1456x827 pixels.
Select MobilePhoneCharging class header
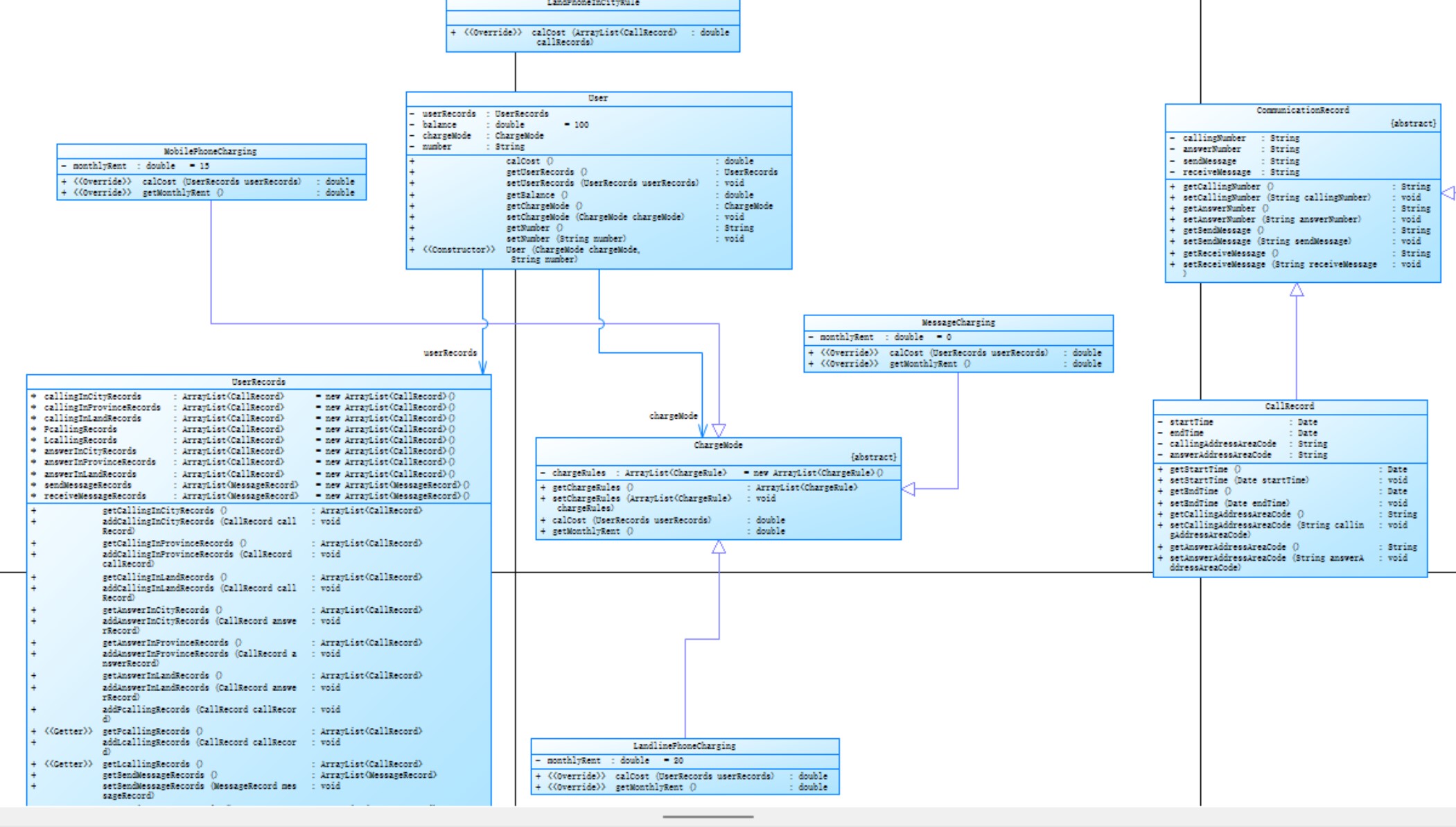pyautogui.click(x=211, y=151)
